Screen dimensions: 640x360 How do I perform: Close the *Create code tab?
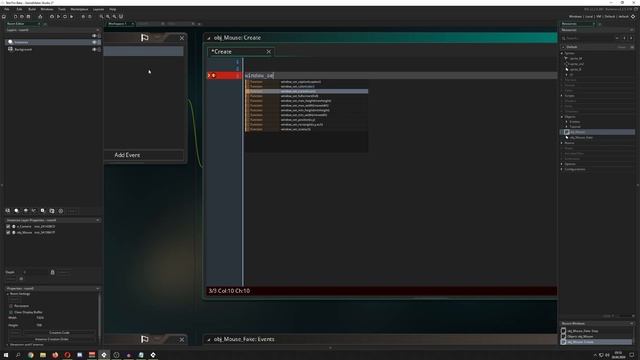(269, 52)
